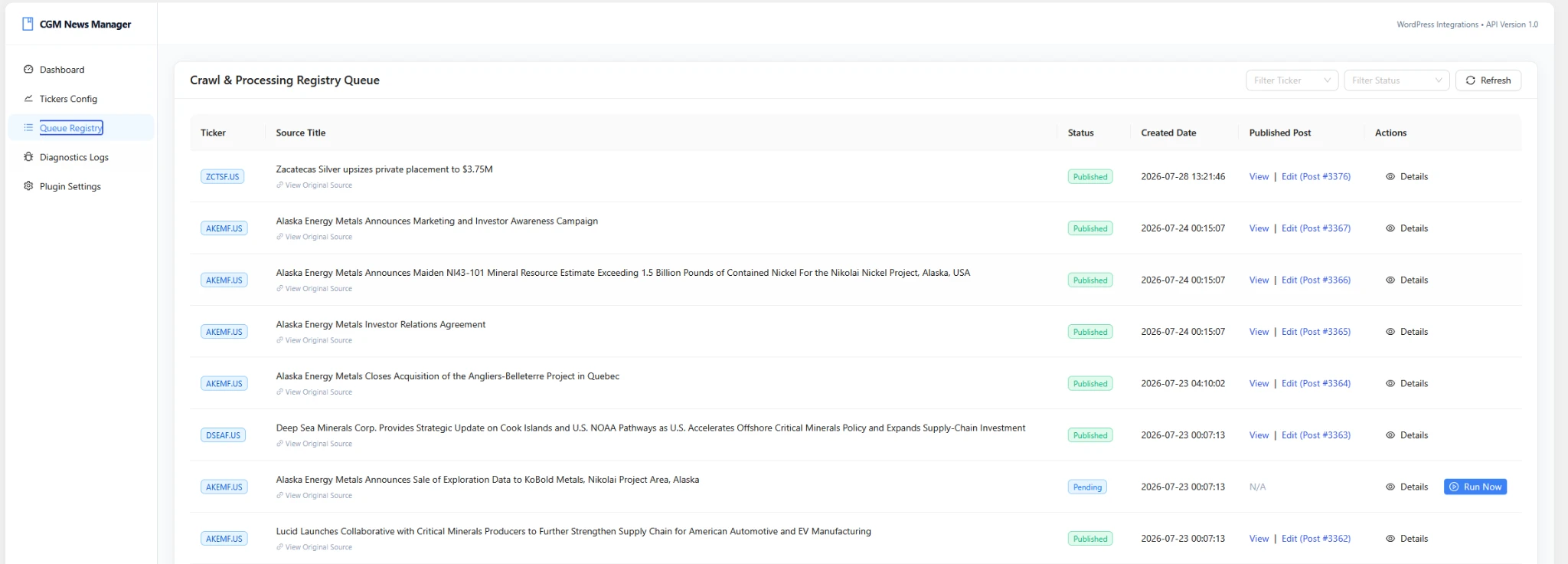Screen dimensions: 1568x564
Task: Click Edit (Post #3367) link
Action: coord(1316,228)
